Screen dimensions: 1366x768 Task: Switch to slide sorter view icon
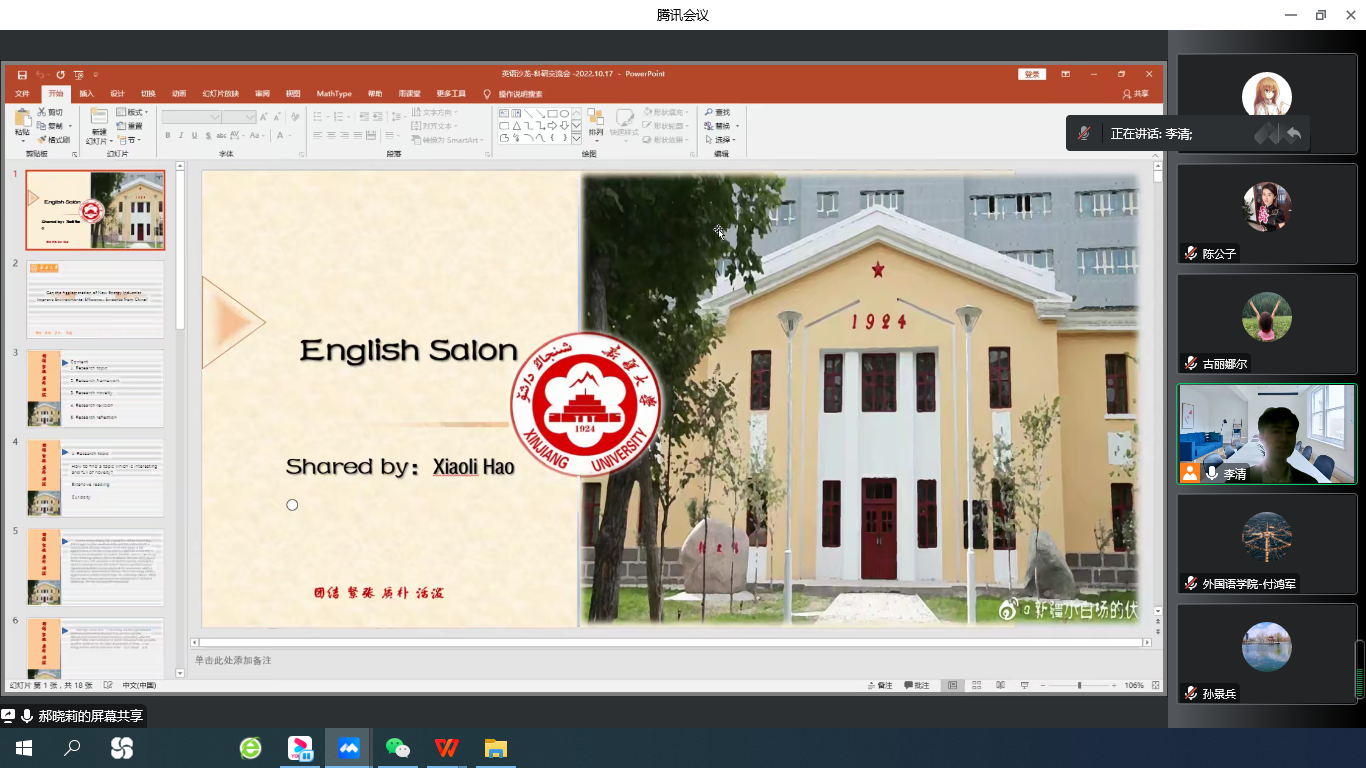pos(976,686)
